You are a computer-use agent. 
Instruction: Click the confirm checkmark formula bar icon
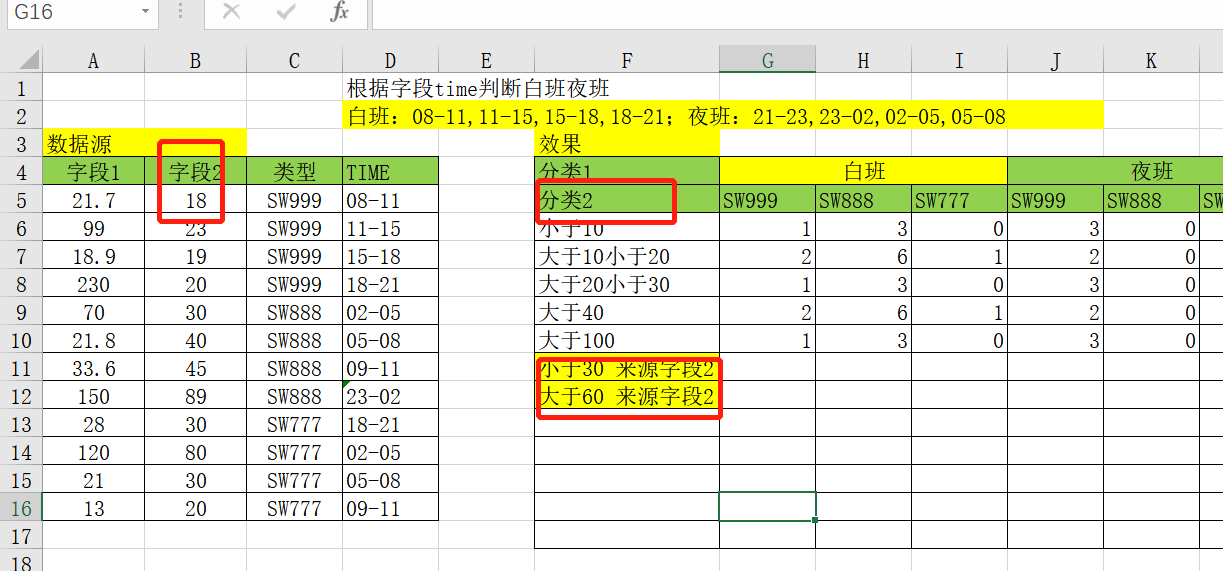pyautogui.click(x=286, y=12)
